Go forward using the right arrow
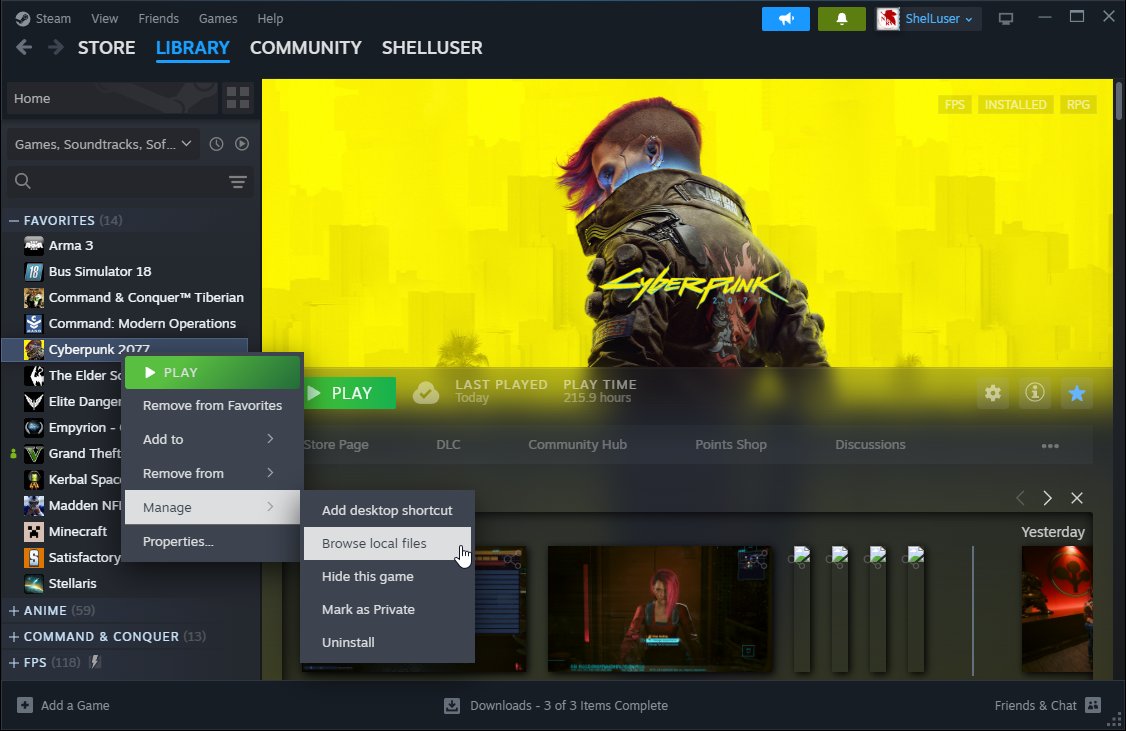The image size is (1126, 731). point(56,47)
